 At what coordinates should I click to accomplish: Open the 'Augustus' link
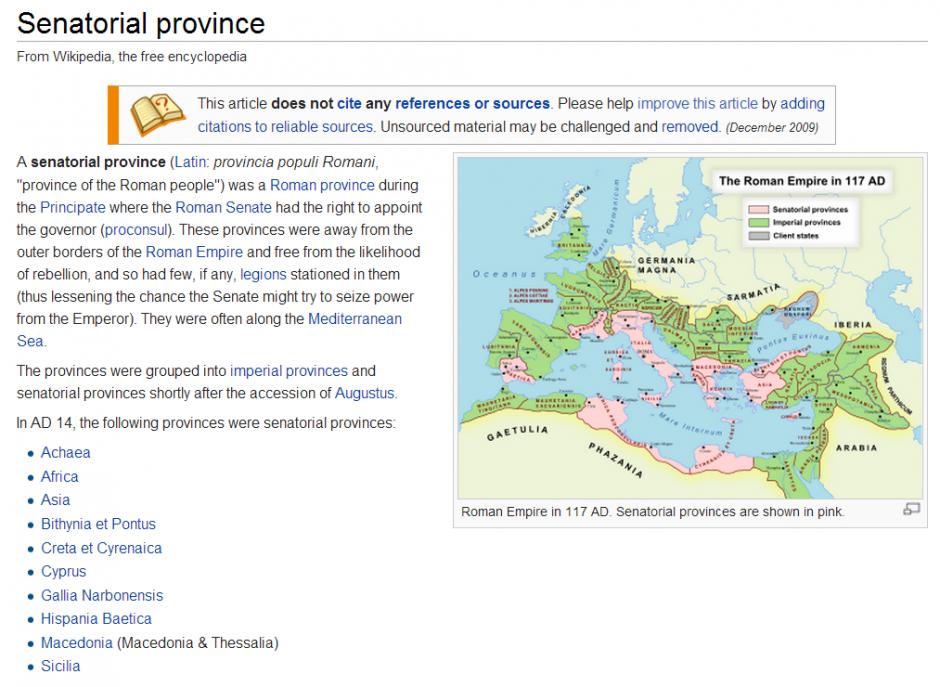click(x=365, y=393)
